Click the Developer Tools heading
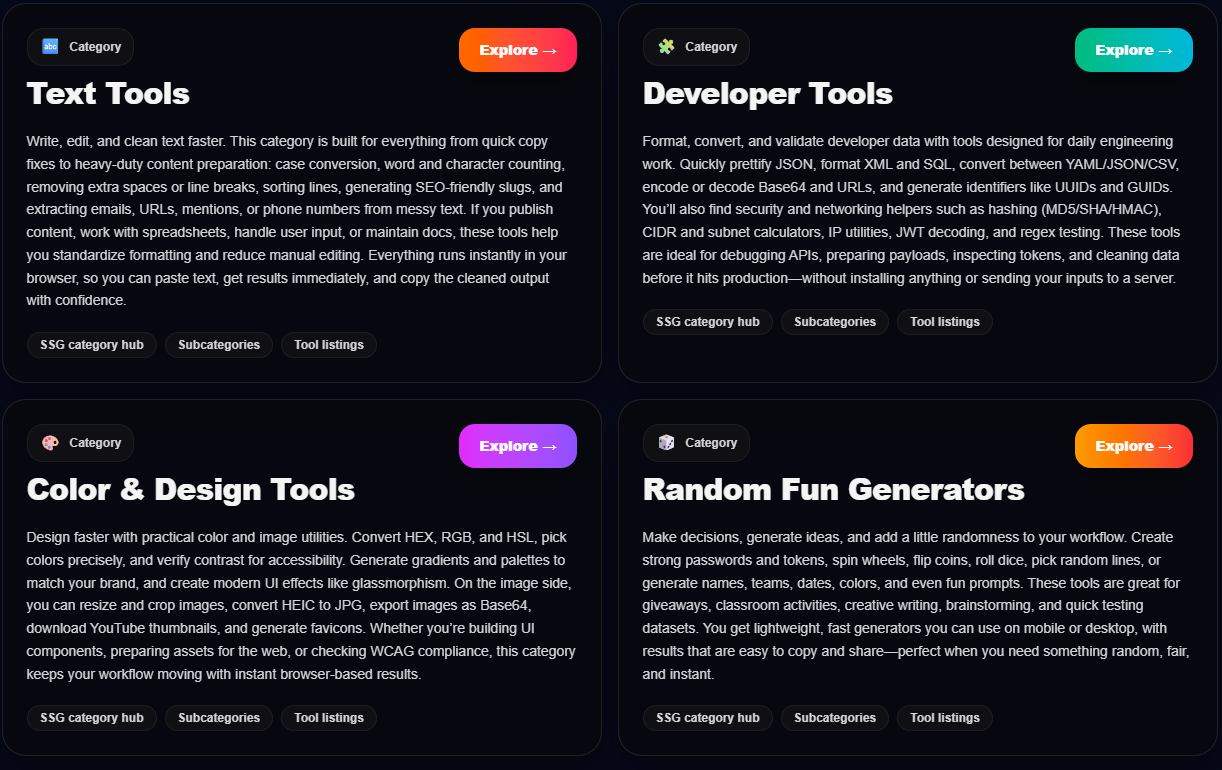 tap(767, 94)
